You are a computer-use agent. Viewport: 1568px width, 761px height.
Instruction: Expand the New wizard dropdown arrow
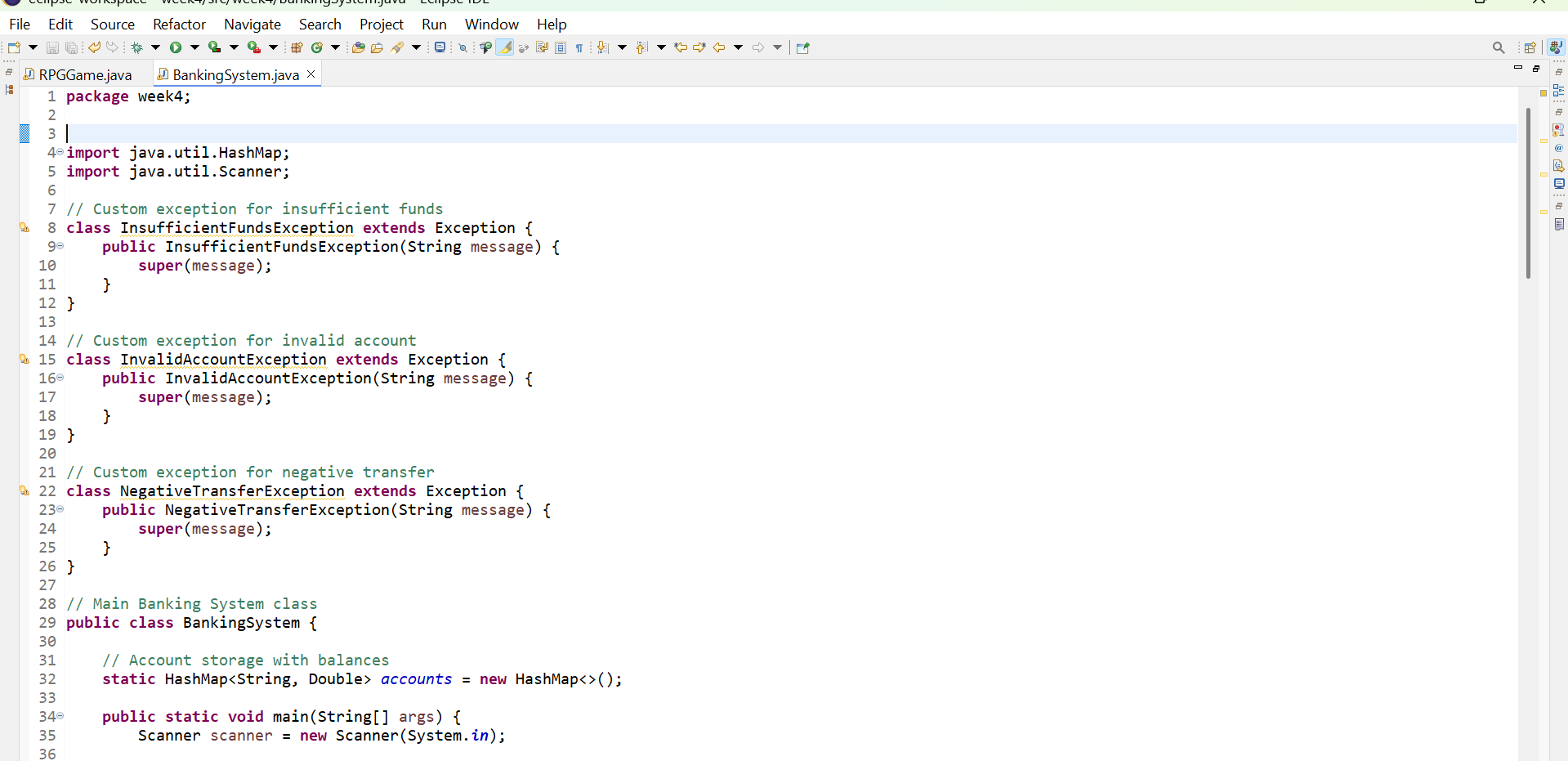click(x=33, y=48)
